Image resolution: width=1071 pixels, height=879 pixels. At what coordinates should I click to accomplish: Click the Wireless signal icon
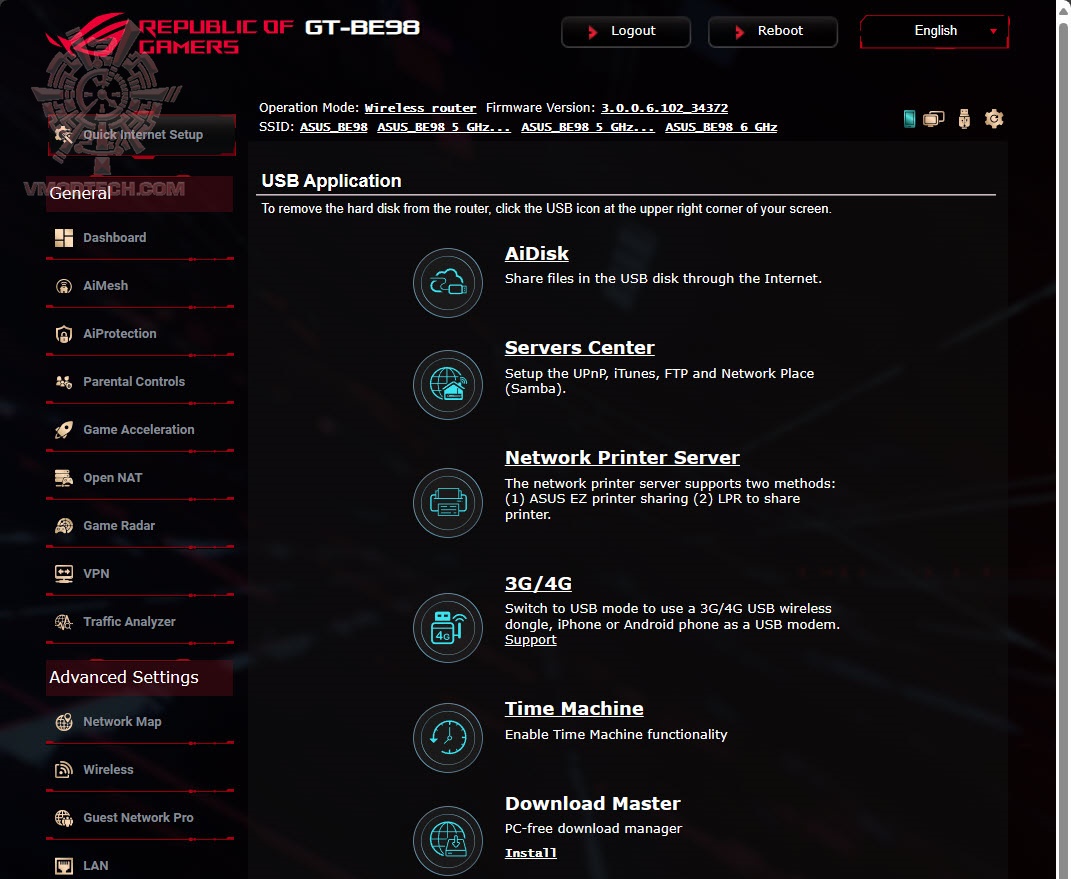click(x=64, y=770)
